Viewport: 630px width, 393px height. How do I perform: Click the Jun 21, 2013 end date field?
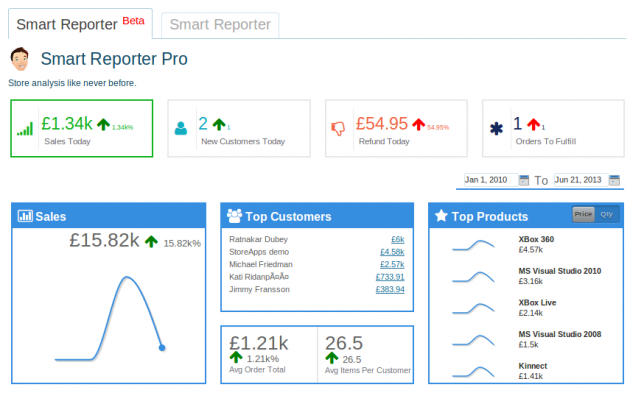click(581, 180)
